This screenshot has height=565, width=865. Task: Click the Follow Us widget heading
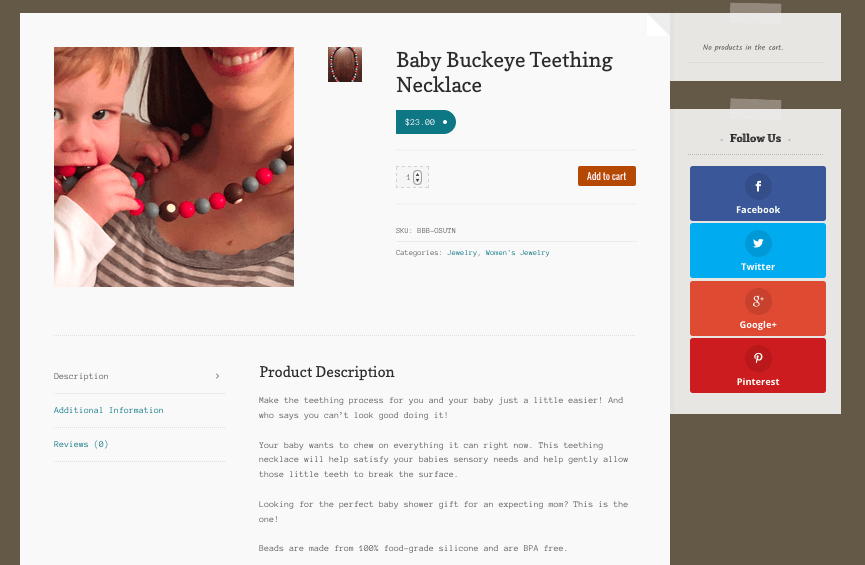coord(755,138)
